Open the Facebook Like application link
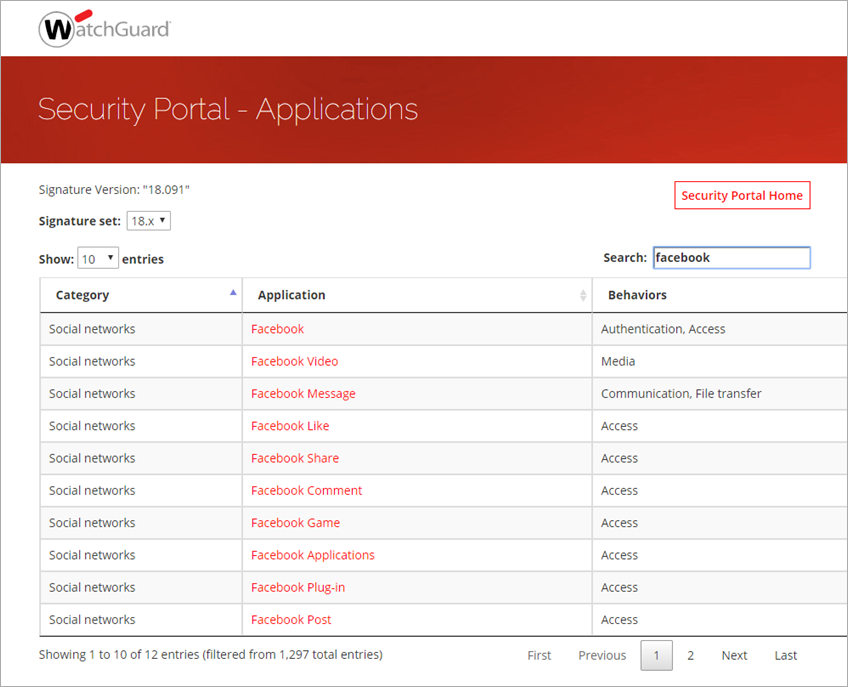 pyautogui.click(x=290, y=425)
